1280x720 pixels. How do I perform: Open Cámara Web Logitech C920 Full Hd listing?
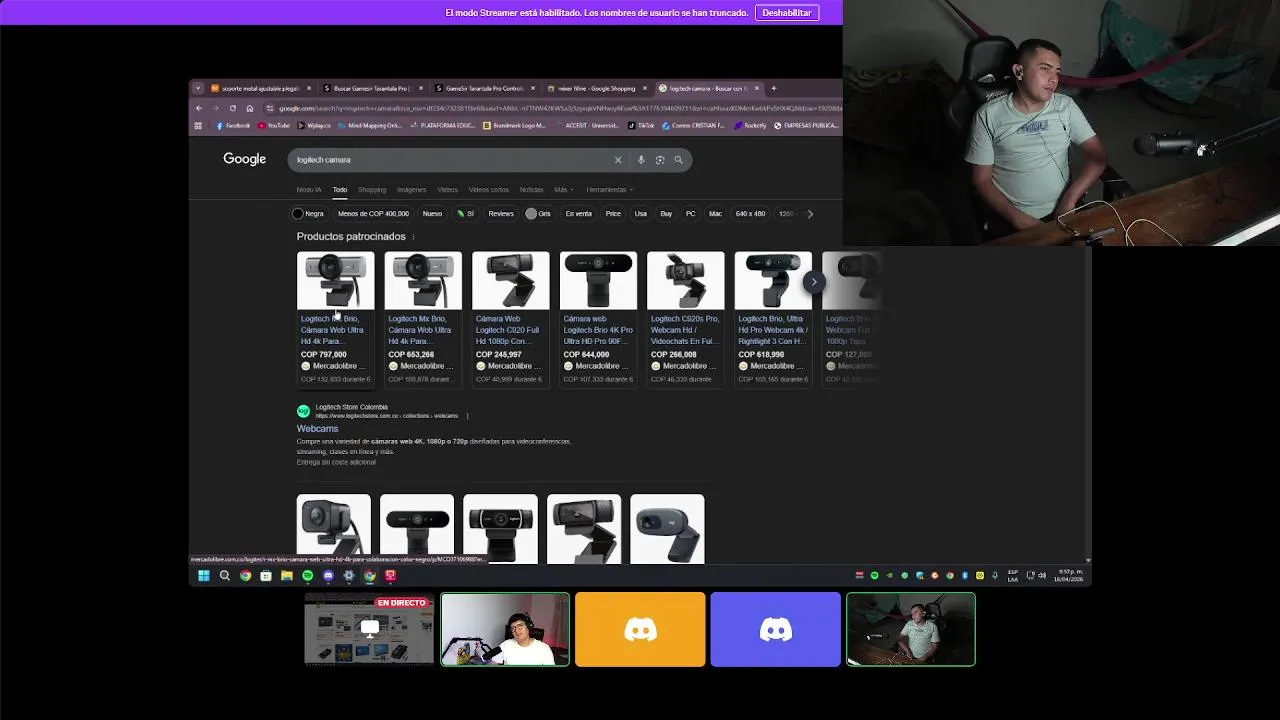point(510,318)
